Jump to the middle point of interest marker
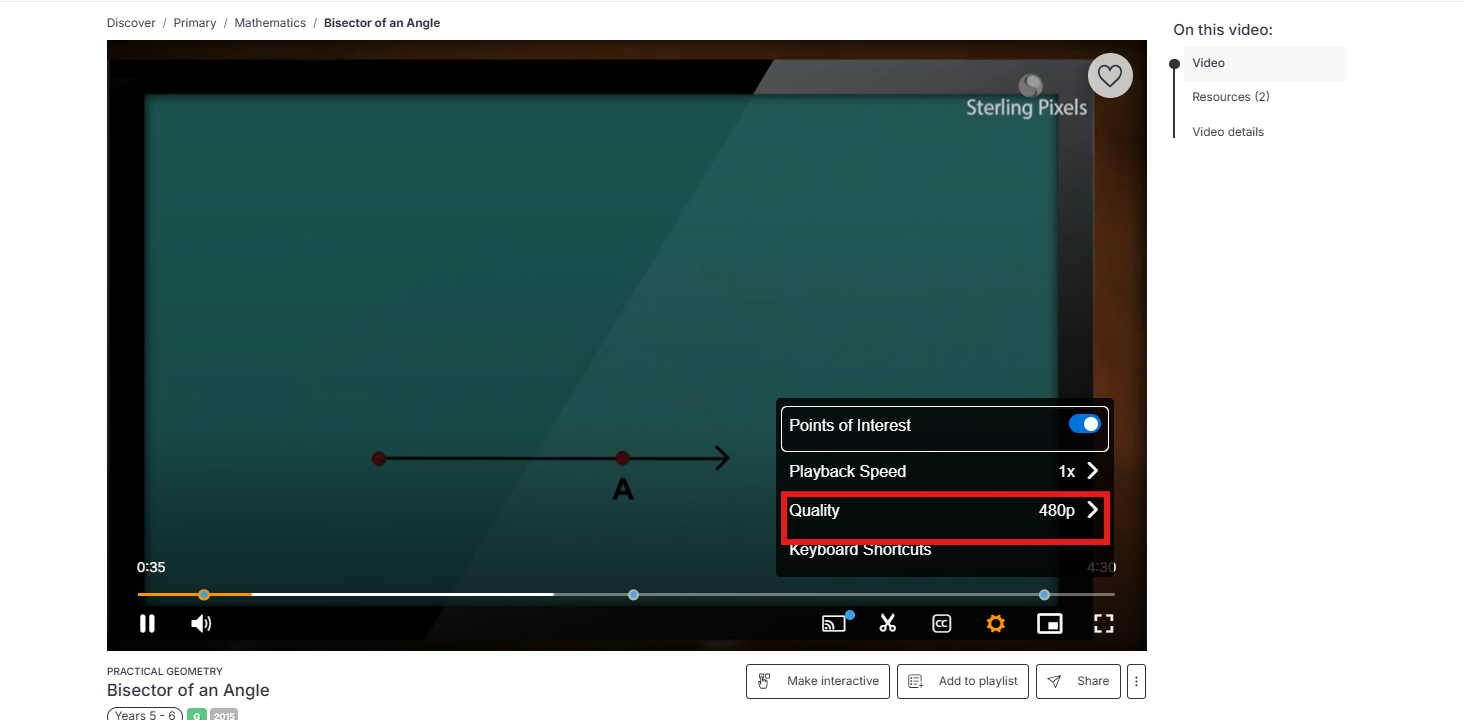The width and height of the screenshot is (1464, 720). (x=633, y=594)
